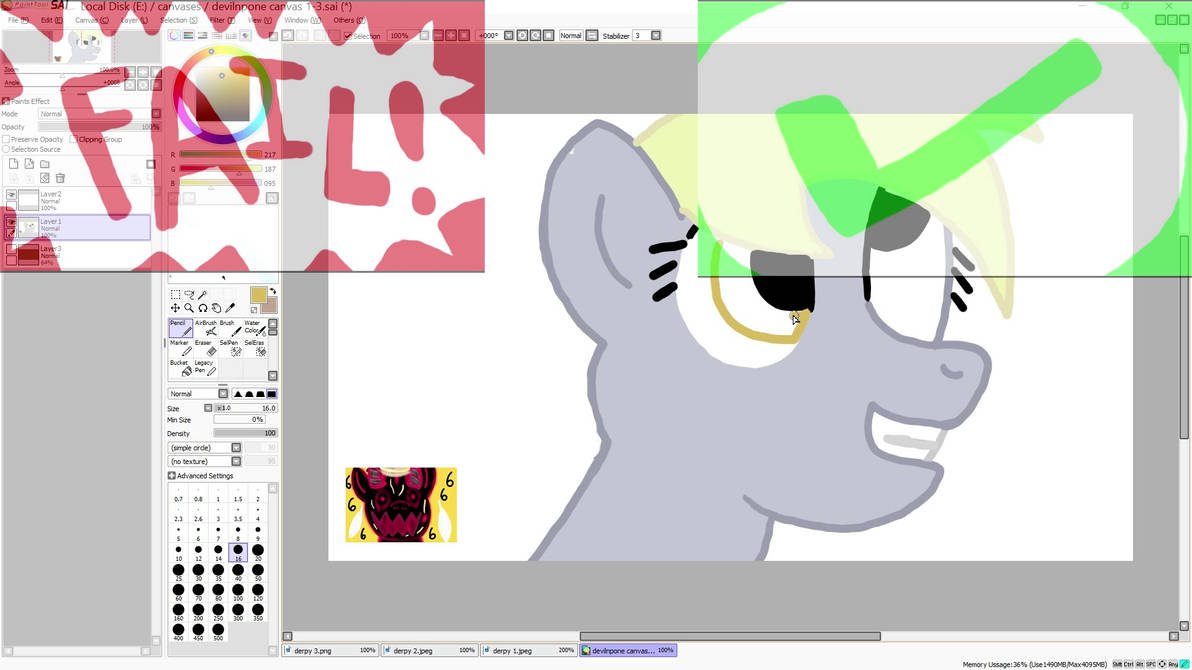The width and height of the screenshot is (1192, 670).
Task: Collapse the Advanced Settings section
Action: click(x=173, y=475)
